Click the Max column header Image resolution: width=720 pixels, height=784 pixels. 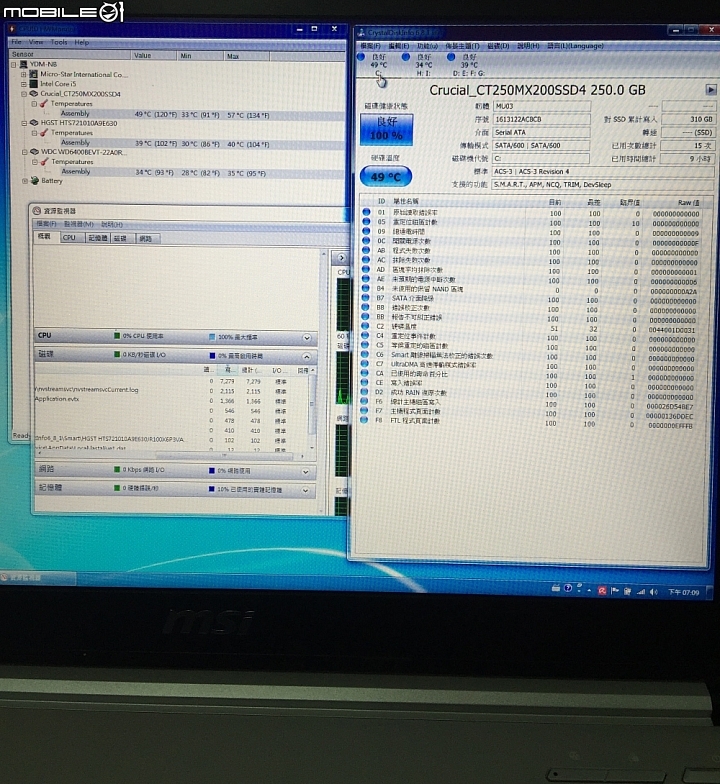click(x=247, y=56)
